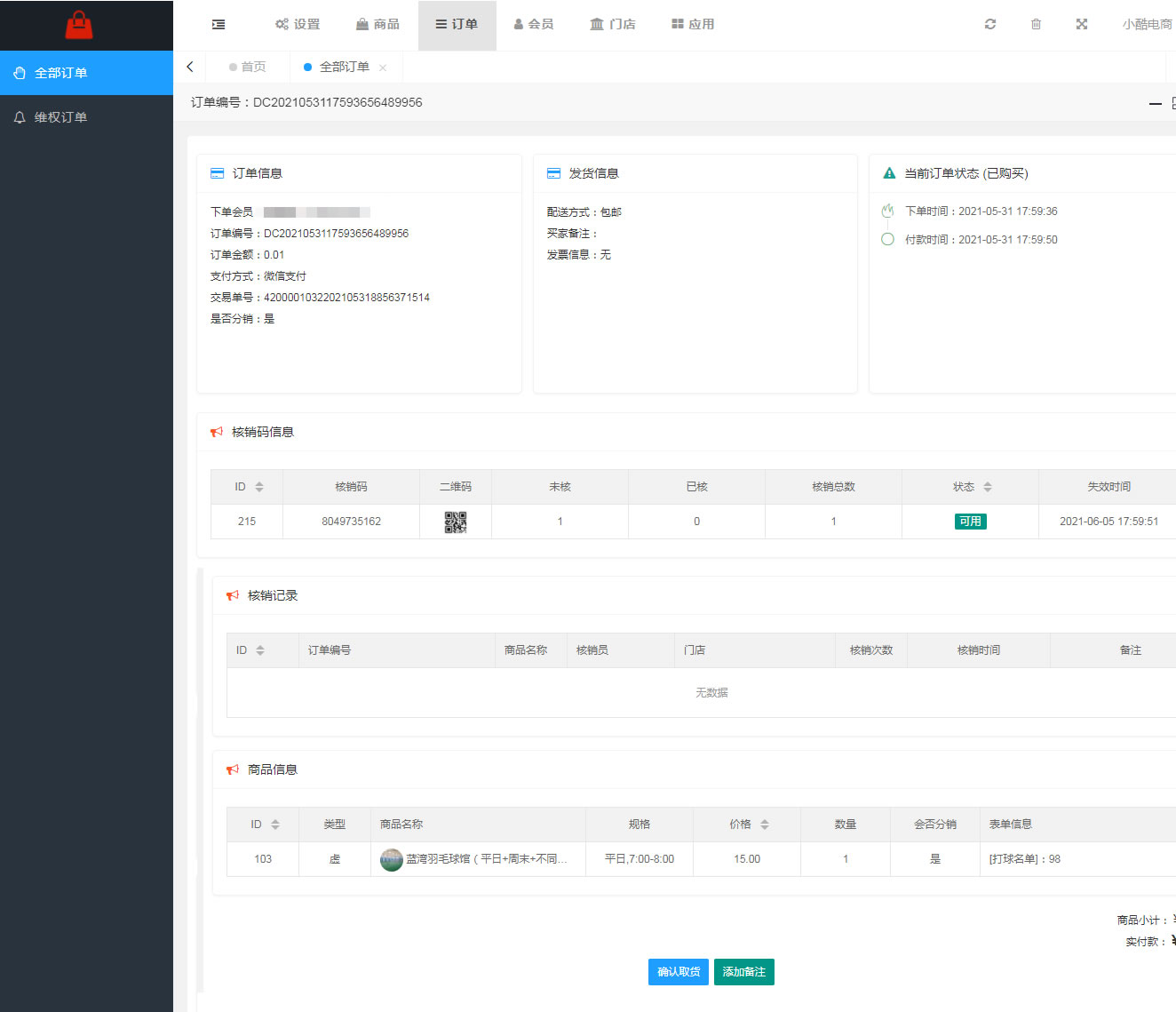1176x1012 pixels.
Task: Toggle fullscreen with the expand icon
Action: coord(1082,24)
